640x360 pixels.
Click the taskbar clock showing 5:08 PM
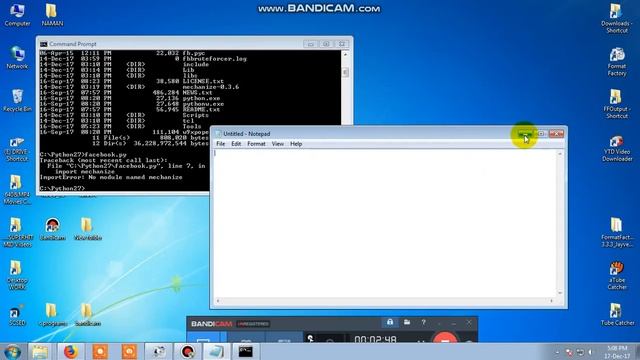(617, 352)
